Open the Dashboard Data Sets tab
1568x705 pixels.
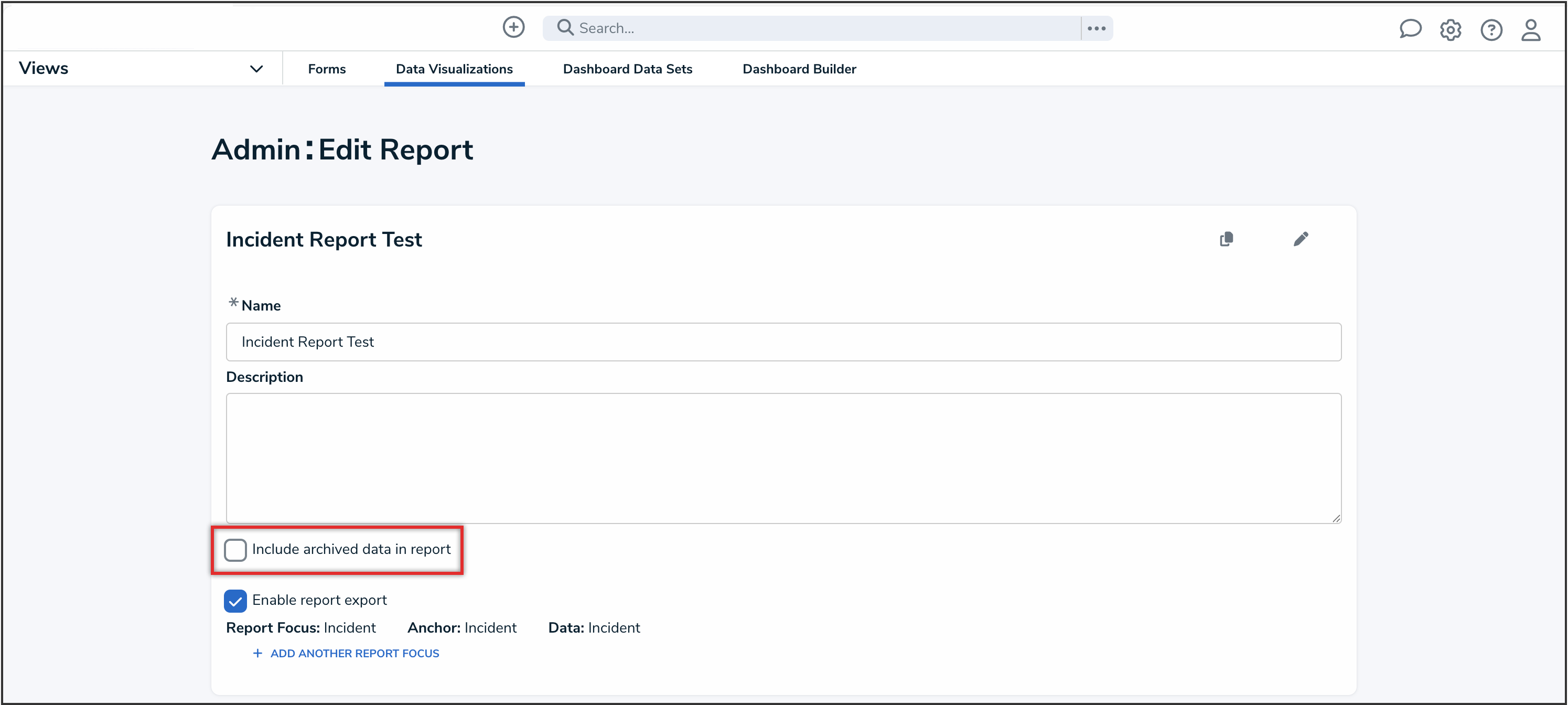(628, 69)
